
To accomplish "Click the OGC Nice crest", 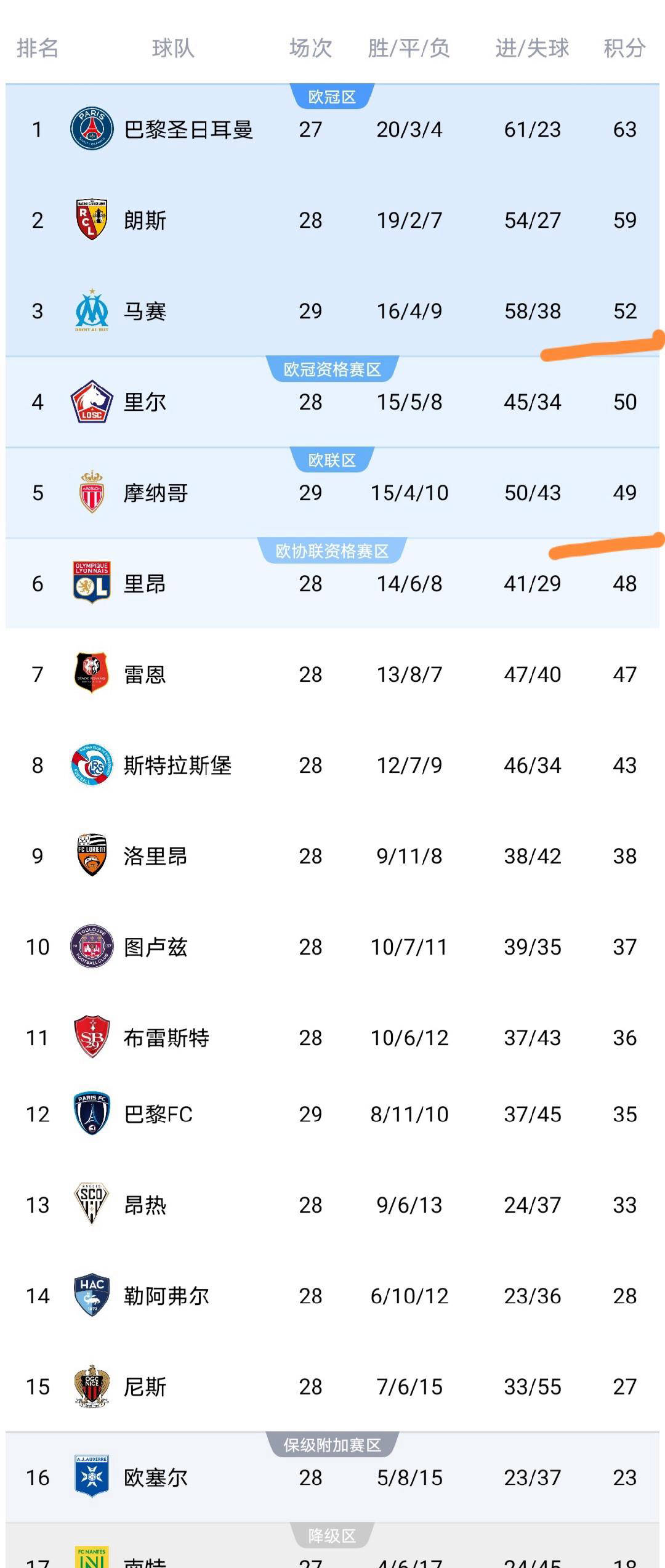I will point(92,1386).
